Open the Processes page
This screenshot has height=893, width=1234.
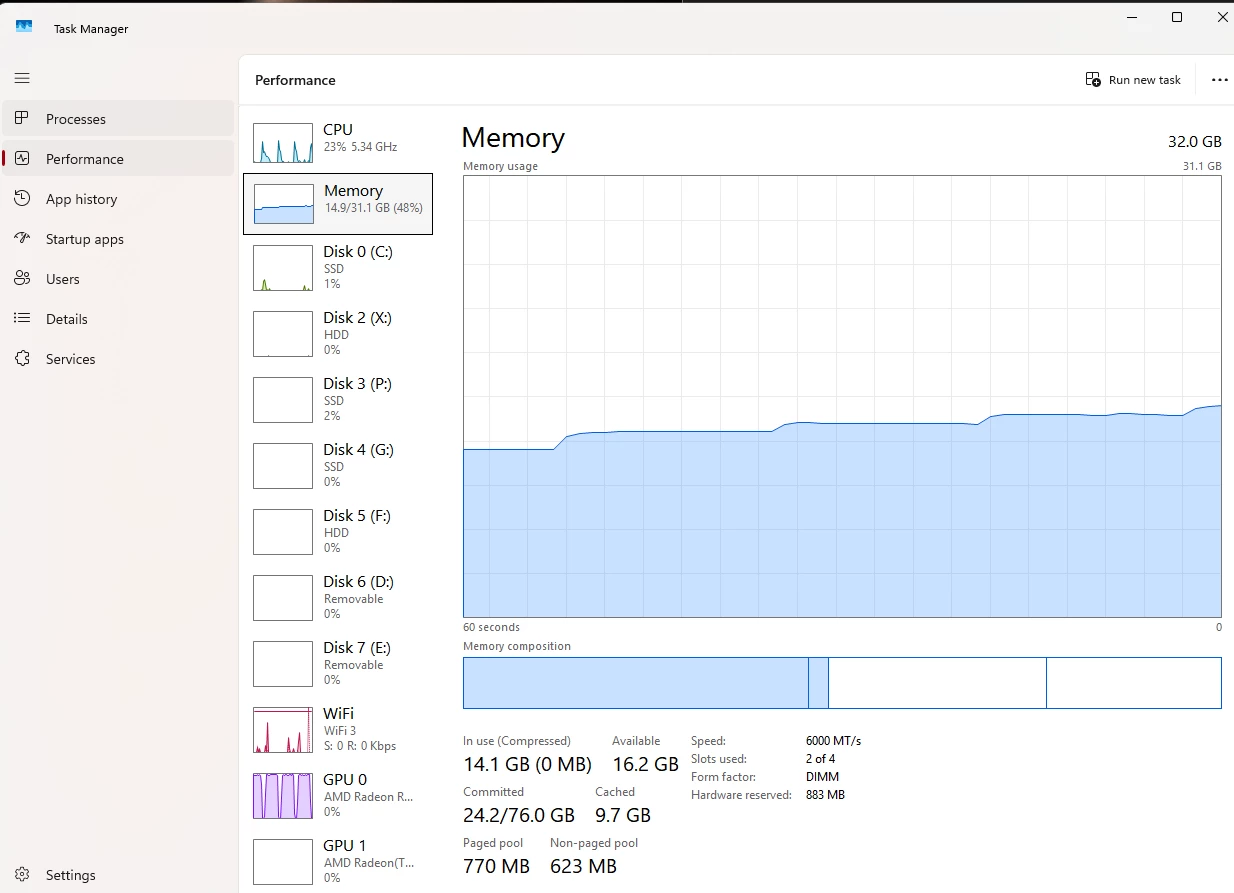(x=118, y=118)
